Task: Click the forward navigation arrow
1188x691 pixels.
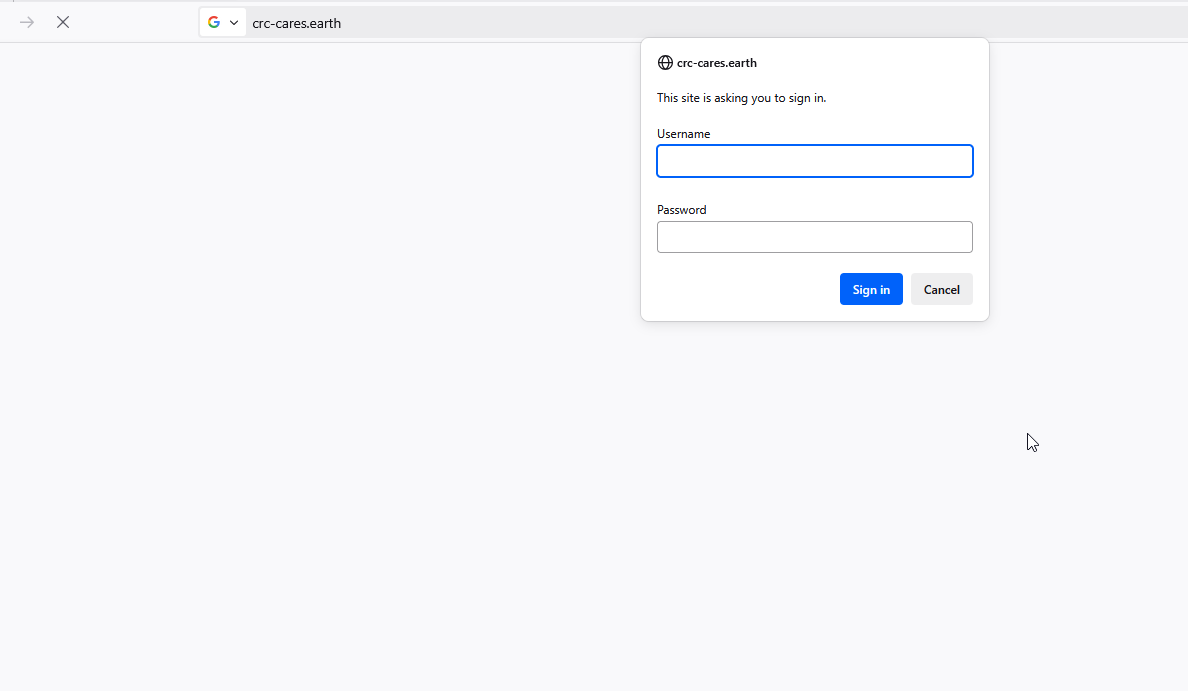Action: (27, 22)
